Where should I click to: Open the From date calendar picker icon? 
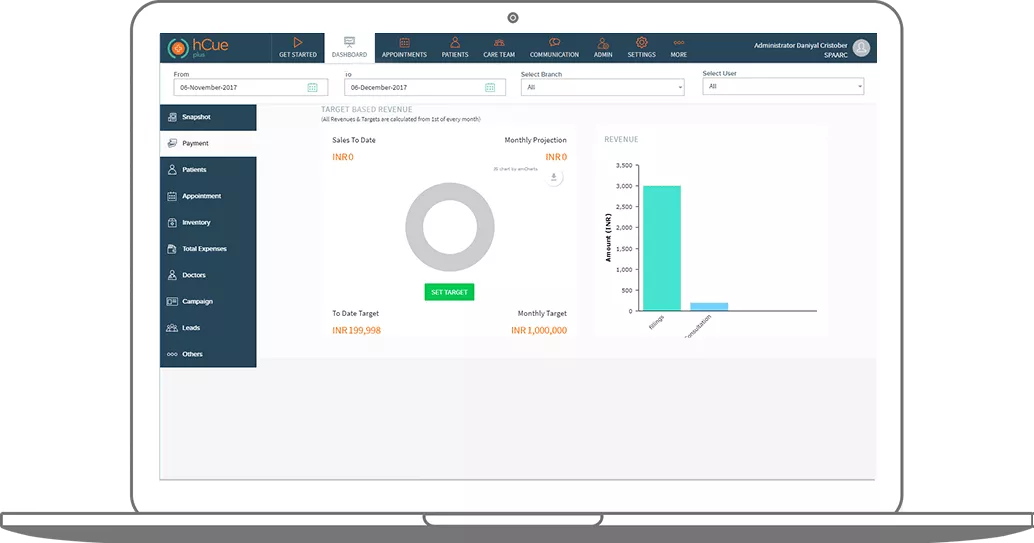(313, 87)
